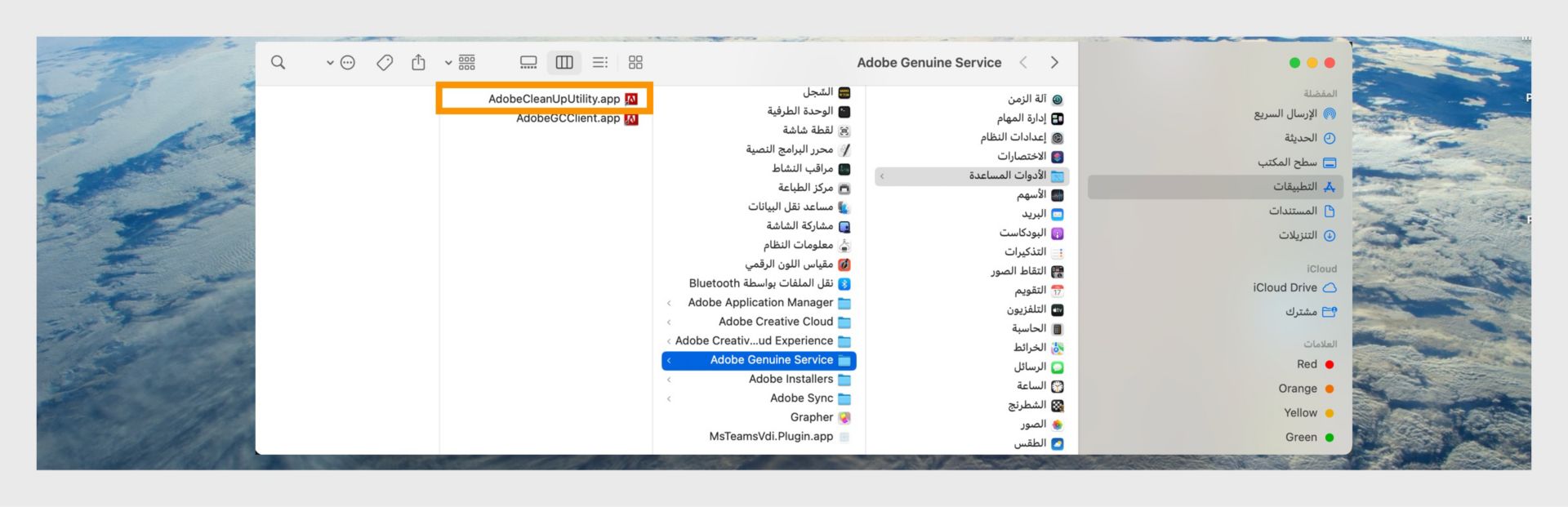Select الساعة Clock icon
Screen dimensions: 1568x507
1058,386
